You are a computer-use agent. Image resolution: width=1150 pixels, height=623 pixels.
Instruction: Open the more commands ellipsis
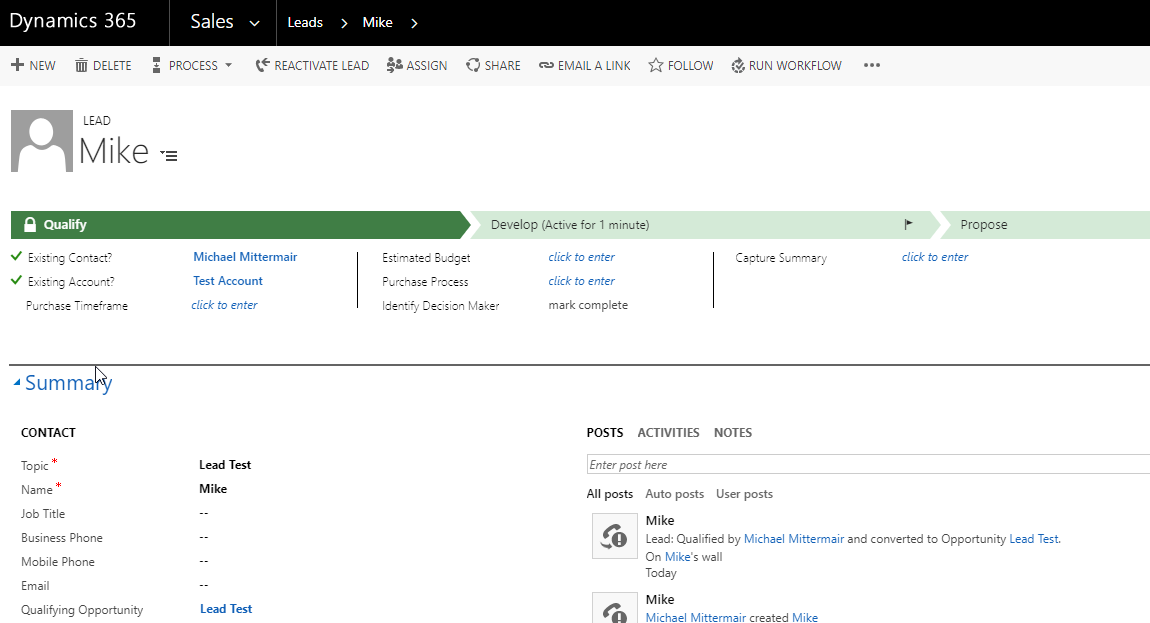pos(871,65)
